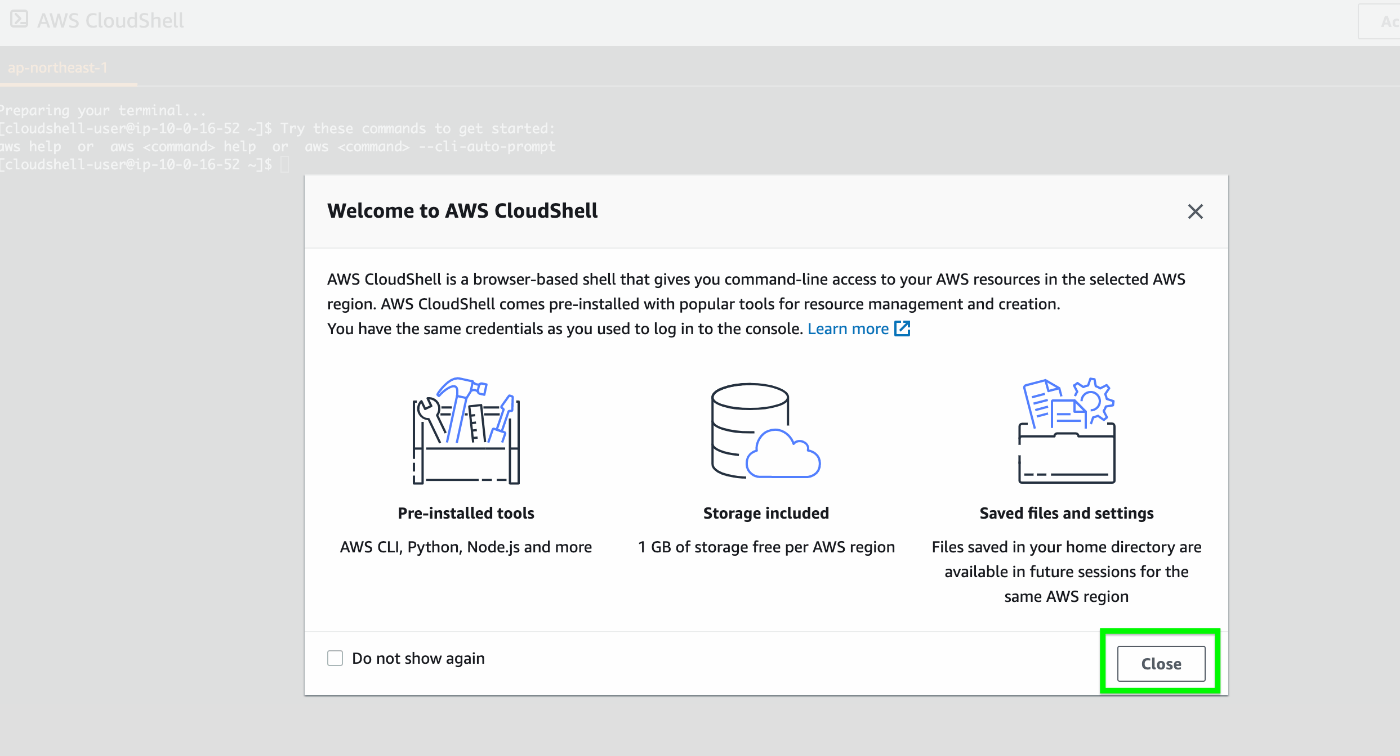
Task: Click the Pre-installed tools heading
Action: coord(466,513)
